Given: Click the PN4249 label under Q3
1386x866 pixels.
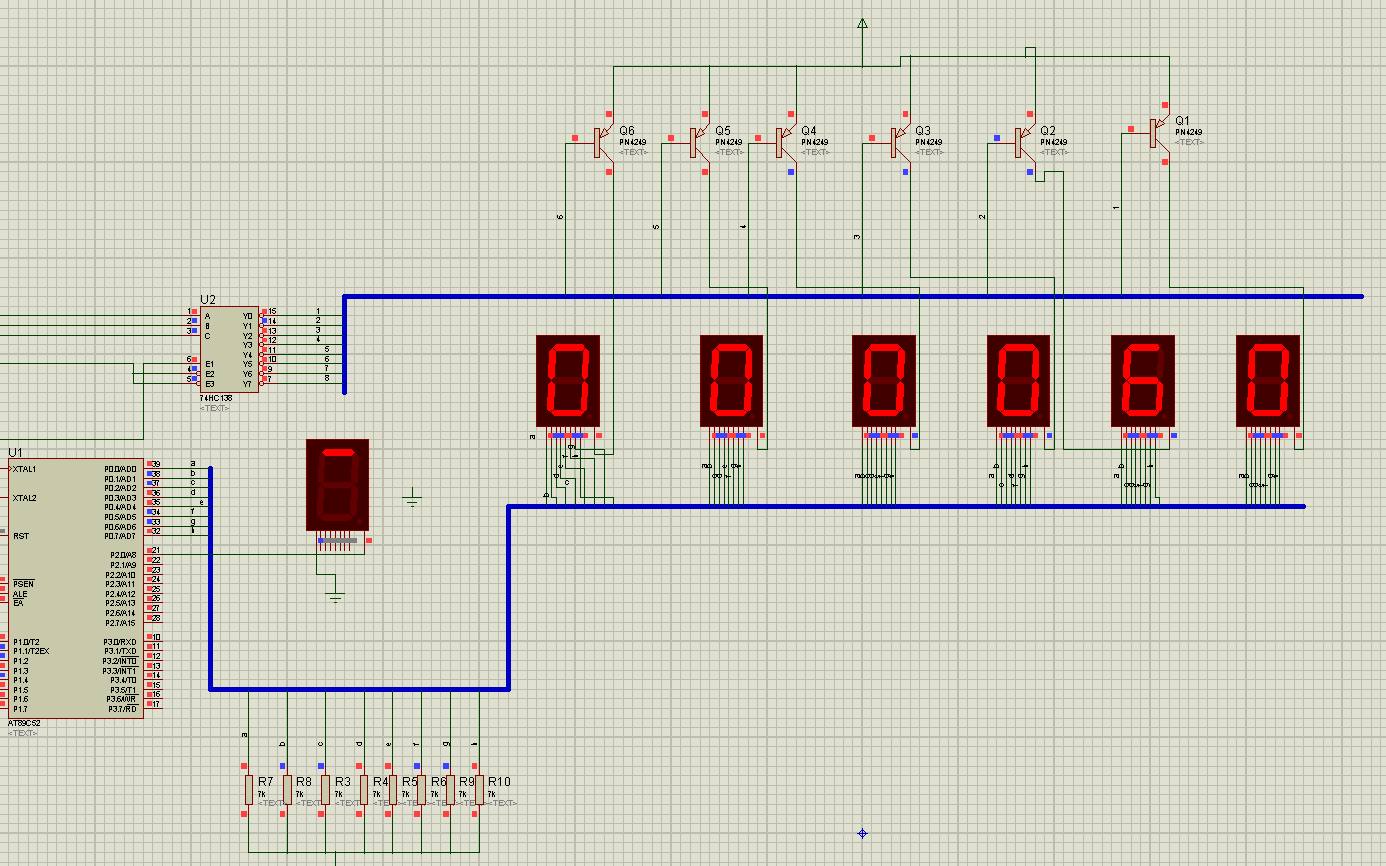Looking at the screenshot, I should click(x=929, y=142).
